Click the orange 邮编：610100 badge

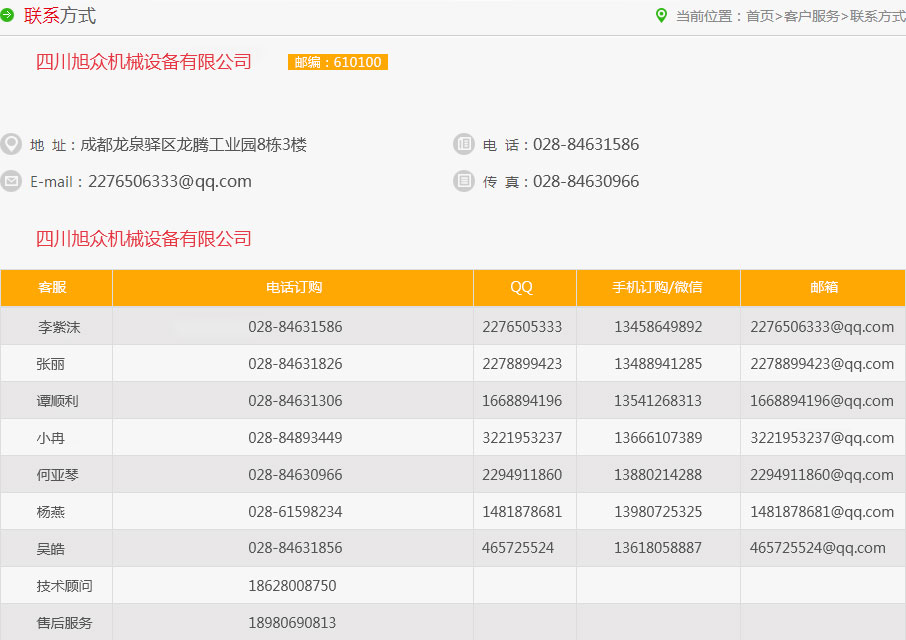[338, 62]
